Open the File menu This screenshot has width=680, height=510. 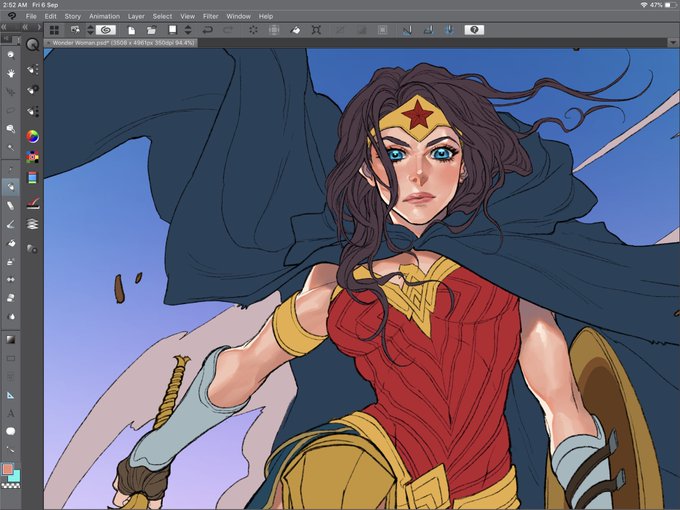[31, 16]
